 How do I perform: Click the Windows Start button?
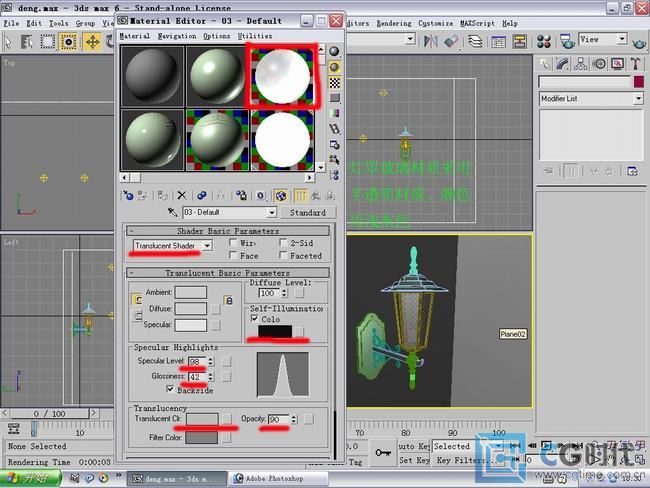pos(30,478)
